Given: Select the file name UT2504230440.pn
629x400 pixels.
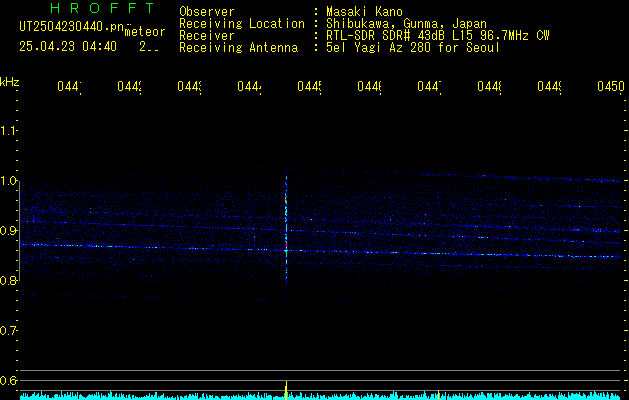Looking at the screenshot, I should tap(72, 27).
